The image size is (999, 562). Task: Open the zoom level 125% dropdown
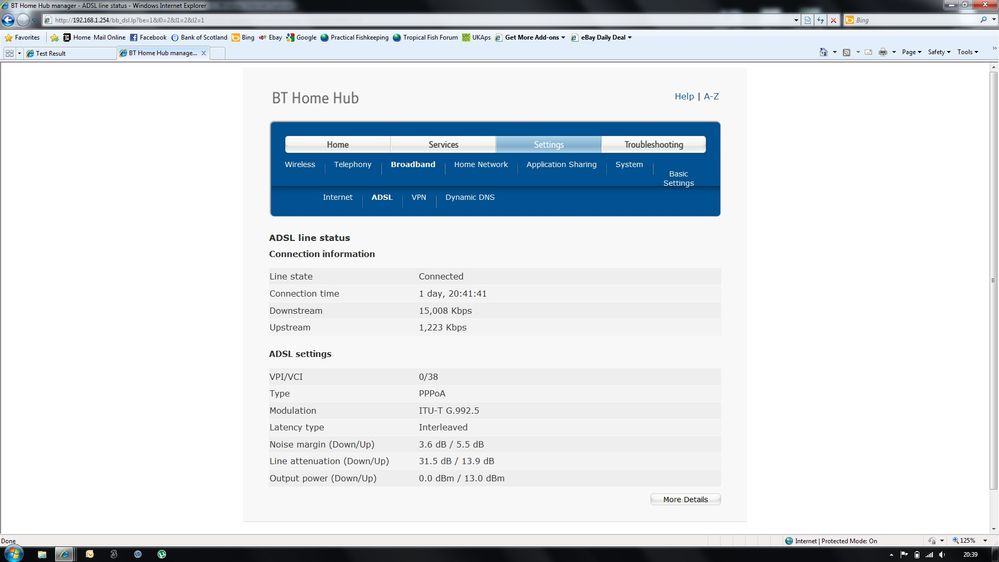tap(985, 541)
